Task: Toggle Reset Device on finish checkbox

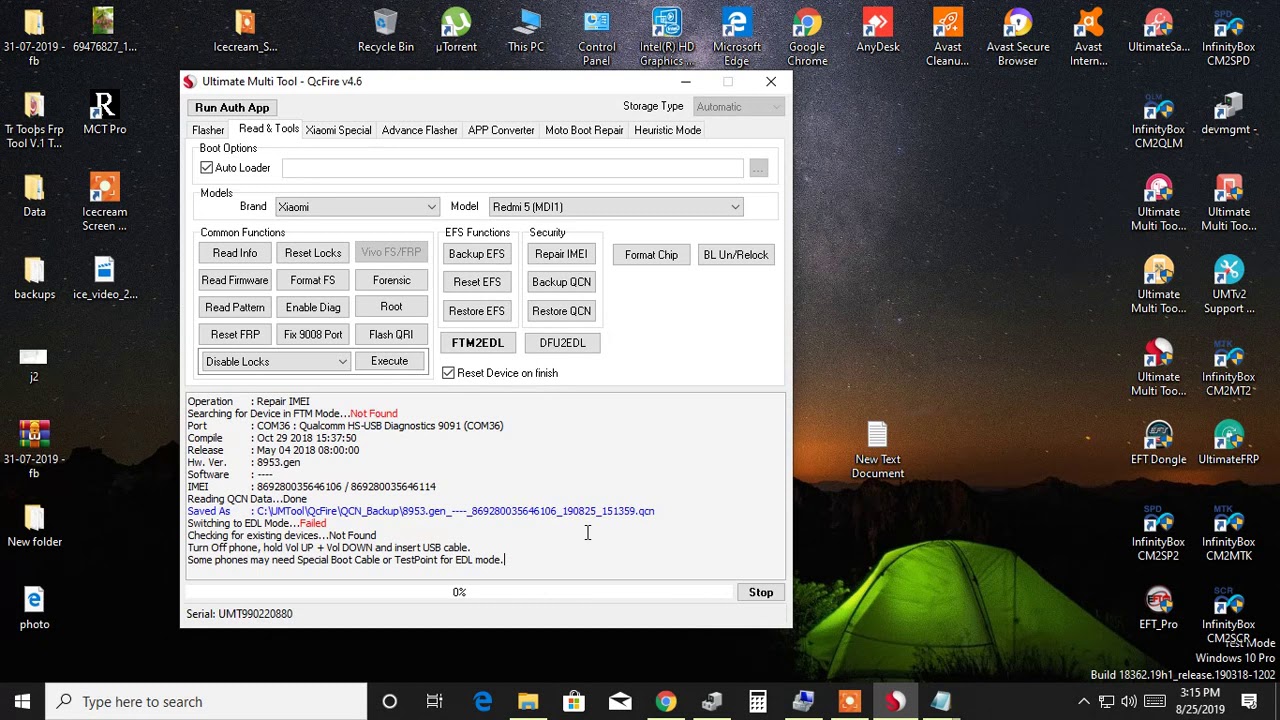Action: pyautogui.click(x=449, y=373)
